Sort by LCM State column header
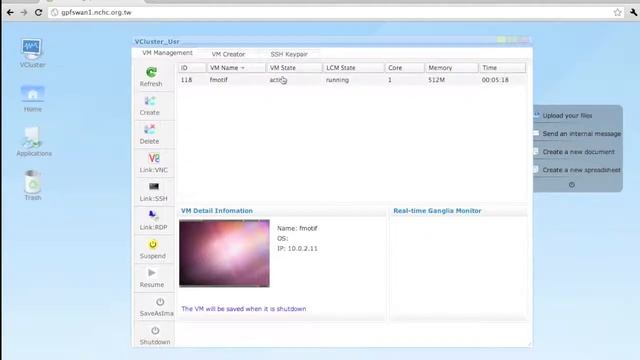640x360 pixels. pyautogui.click(x=353, y=68)
